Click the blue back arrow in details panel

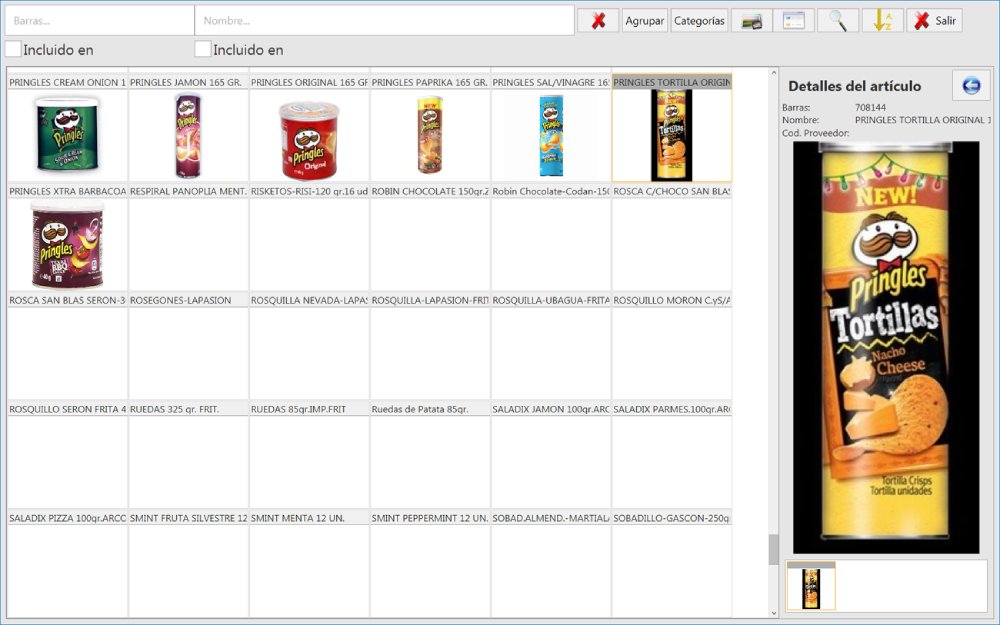click(970, 86)
